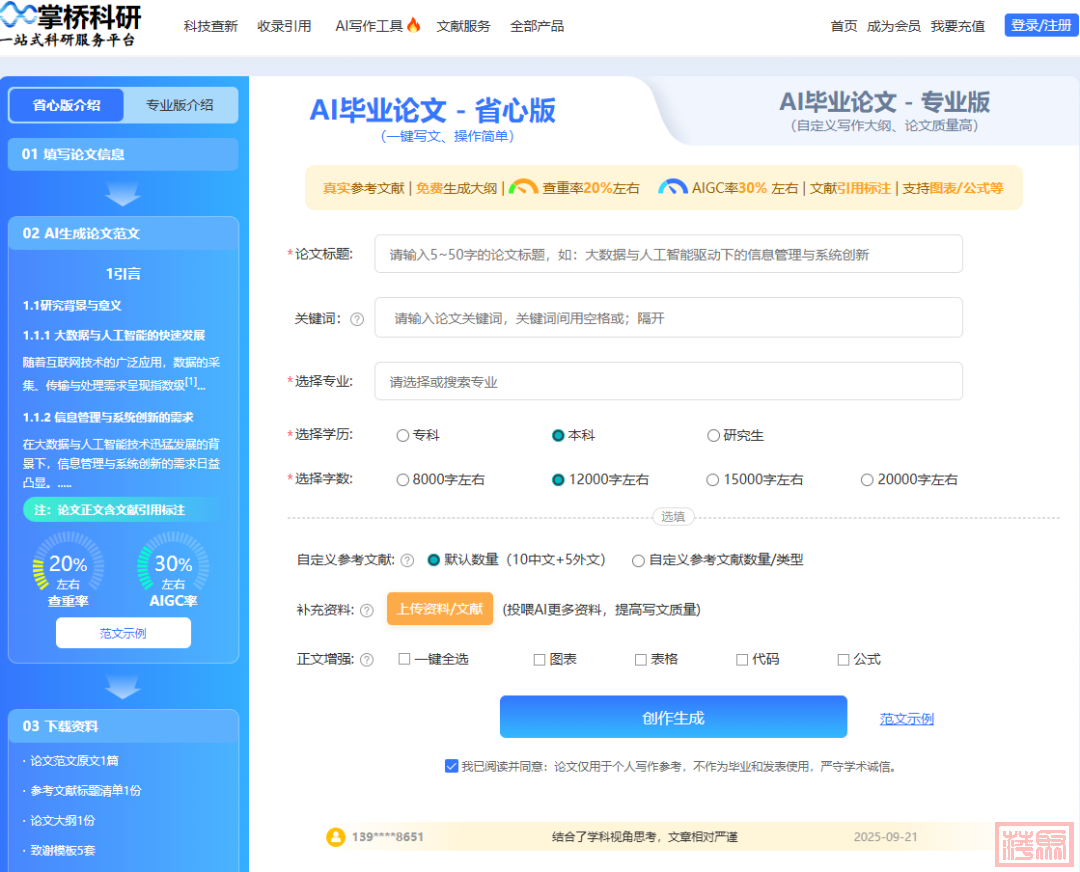Open the 文献服务 navigation menu
The width and height of the screenshot is (1080, 872).
(x=463, y=26)
